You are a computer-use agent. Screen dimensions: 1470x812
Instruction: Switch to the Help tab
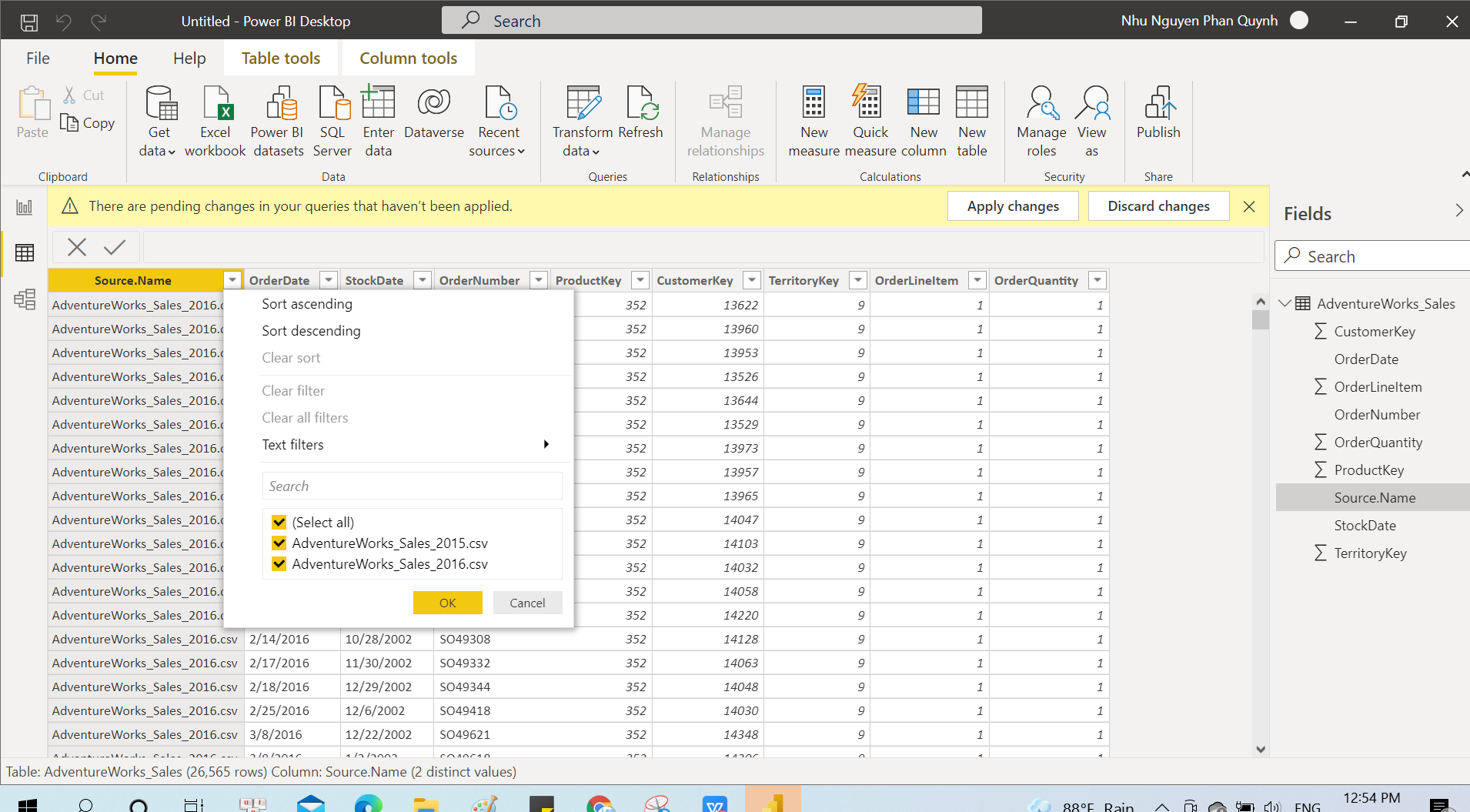point(189,58)
